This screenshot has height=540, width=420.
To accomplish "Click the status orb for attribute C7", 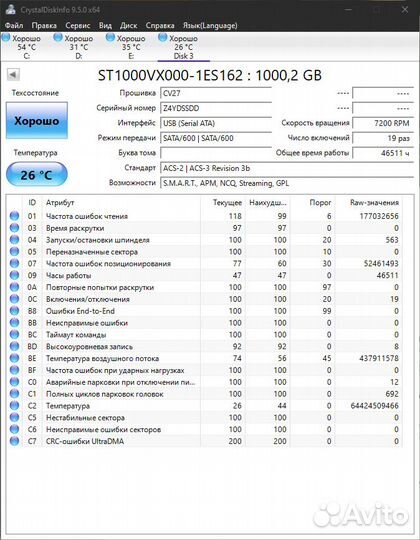I will 14,441.
